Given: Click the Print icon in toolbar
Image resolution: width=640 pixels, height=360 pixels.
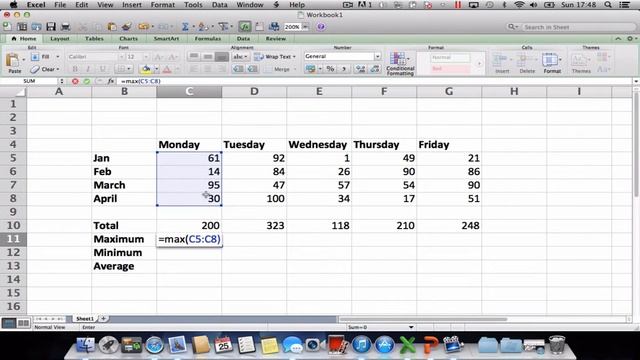Looking at the screenshot, I should [65, 27].
